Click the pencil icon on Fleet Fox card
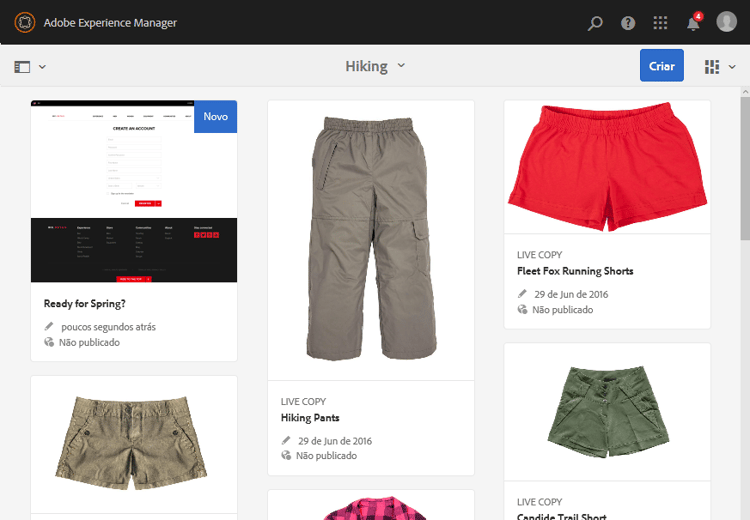Image resolution: width=750 pixels, height=520 pixels. (522, 293)
